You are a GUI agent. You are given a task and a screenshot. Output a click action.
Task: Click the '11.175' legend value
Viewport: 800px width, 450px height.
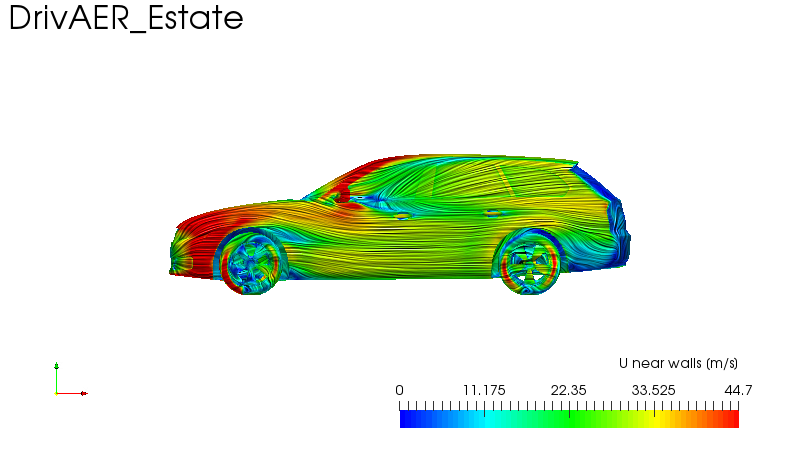click(484, 390)
